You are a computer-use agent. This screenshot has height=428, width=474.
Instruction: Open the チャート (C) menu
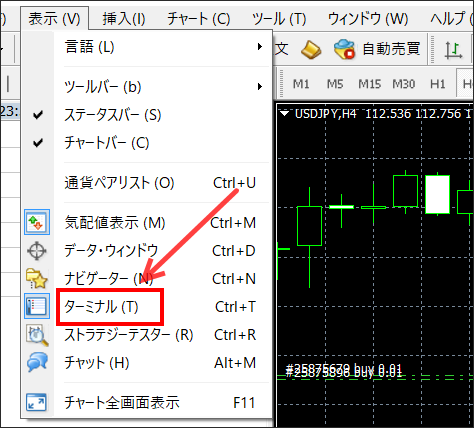[199, 19]
